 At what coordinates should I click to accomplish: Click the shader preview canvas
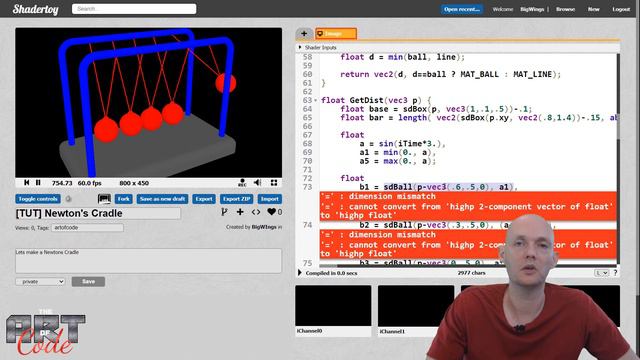click(x=149, y=102)
